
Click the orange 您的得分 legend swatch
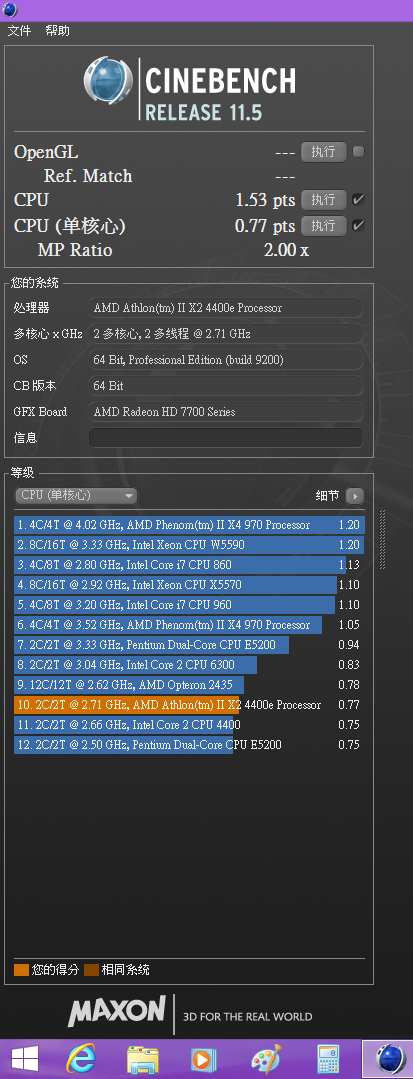[21, 970]
